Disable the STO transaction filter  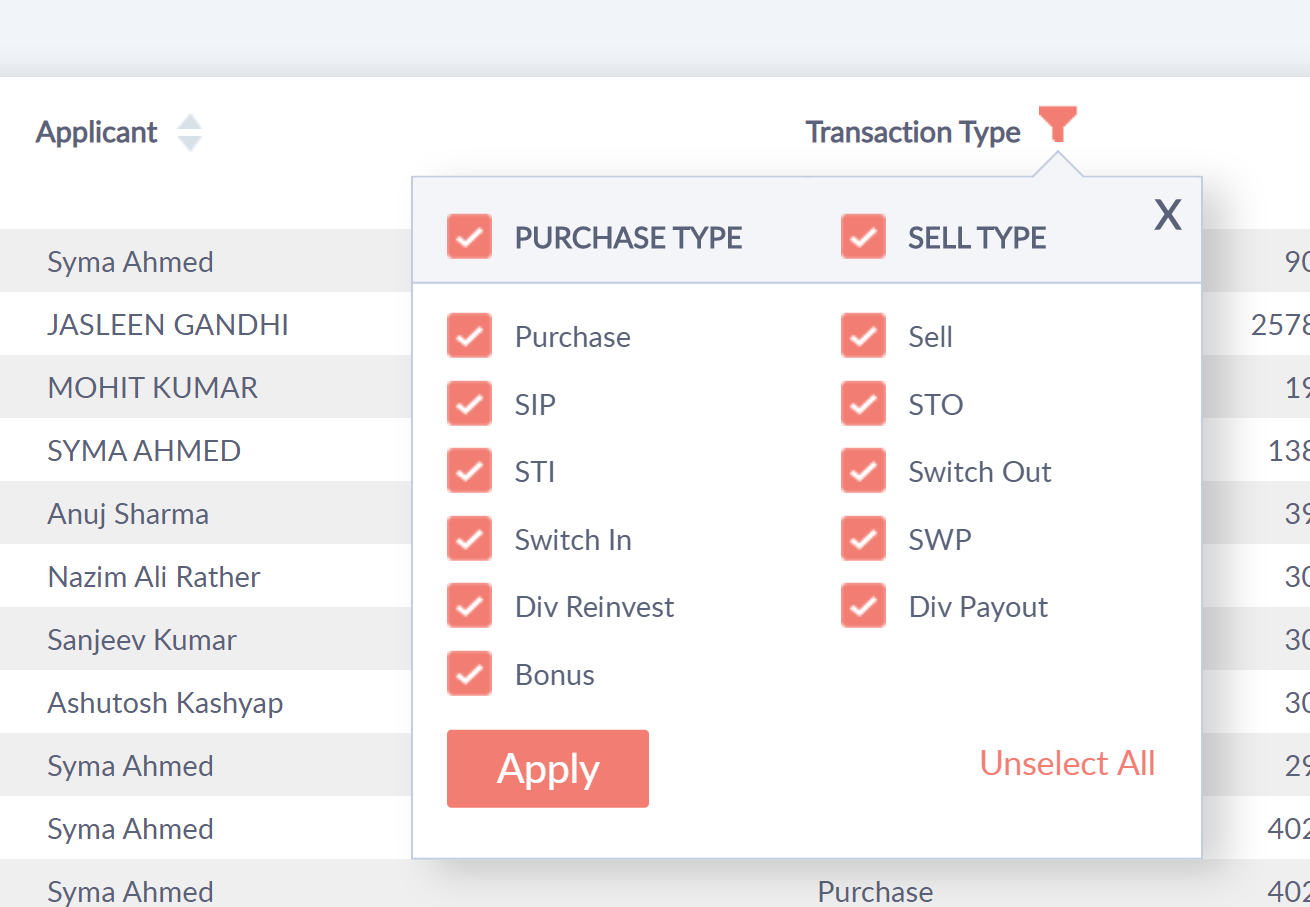863,403
